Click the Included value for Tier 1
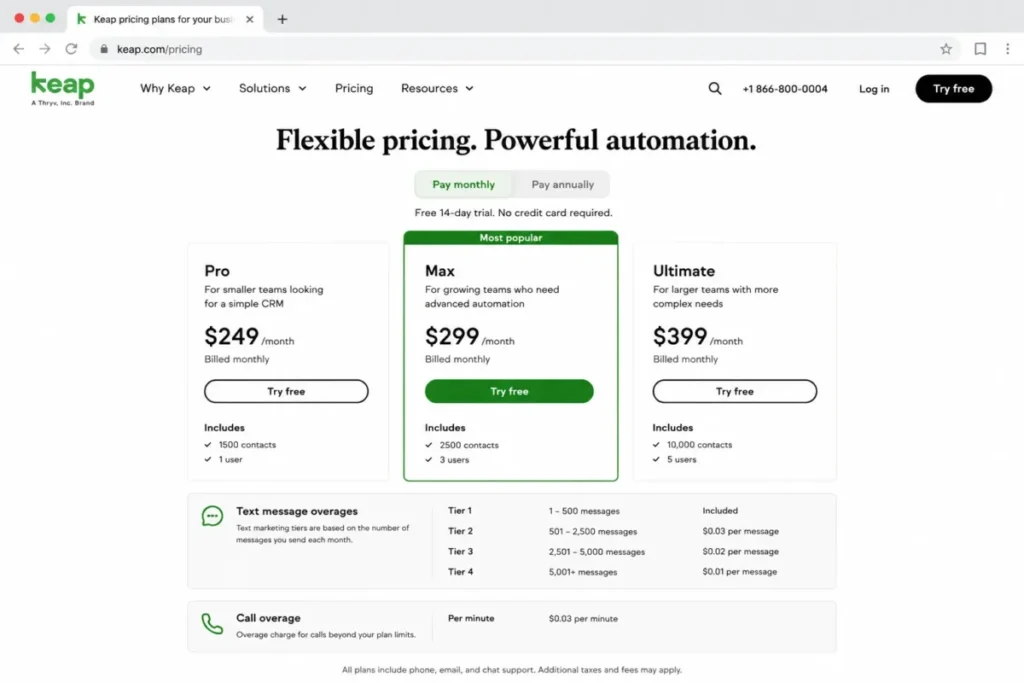1024x683 pixels. point(720,511)
